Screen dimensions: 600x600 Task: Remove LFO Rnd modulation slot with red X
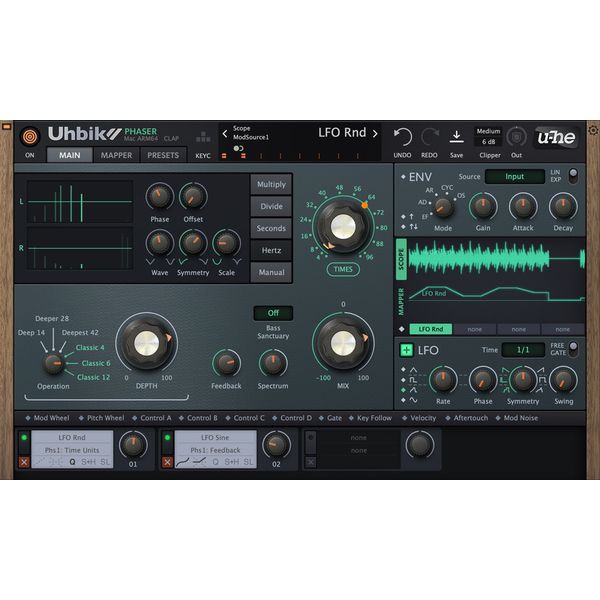pos(25,461)
